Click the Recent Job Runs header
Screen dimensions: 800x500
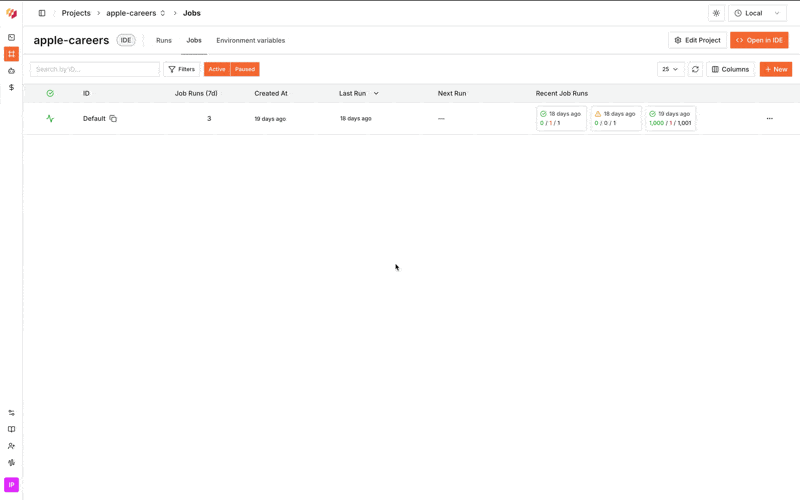pyautogui.click(x=562, y=93)
